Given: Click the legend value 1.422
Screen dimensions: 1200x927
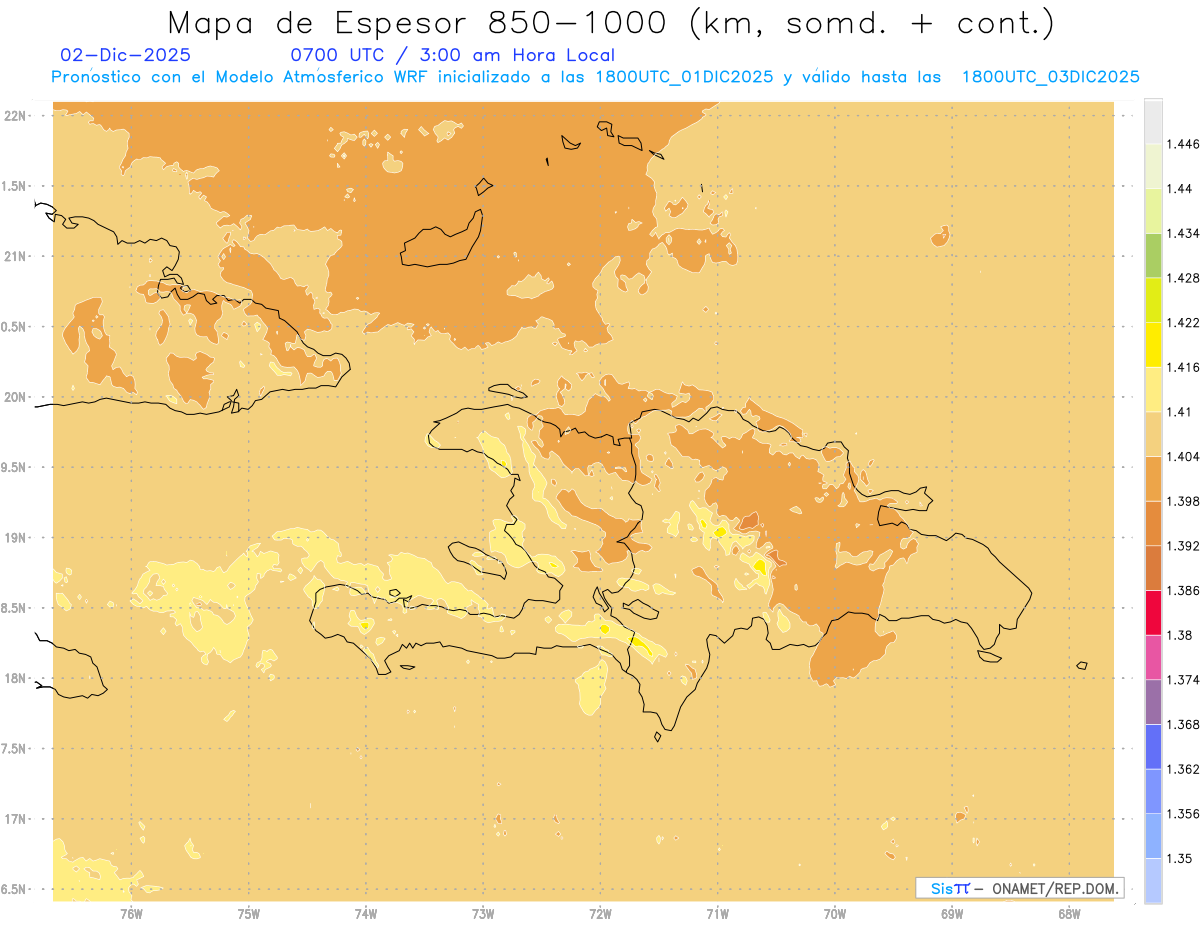Looking at the screenshot, I should click(x=1183, y=322).
